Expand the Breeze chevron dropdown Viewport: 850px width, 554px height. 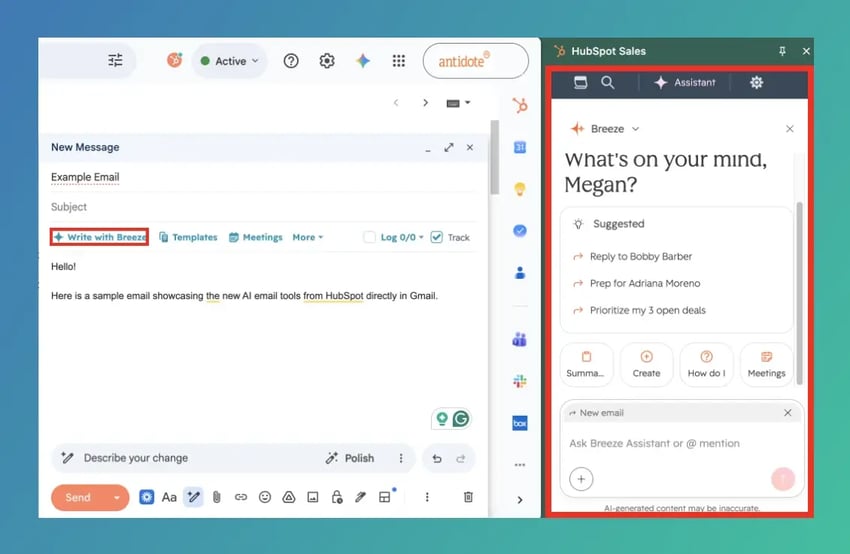coord(635,129)
